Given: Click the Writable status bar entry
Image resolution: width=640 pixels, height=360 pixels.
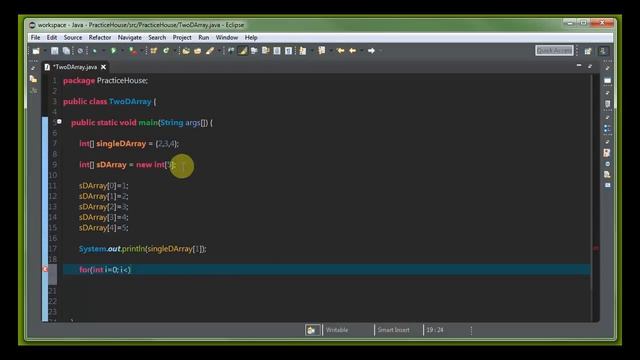Looking at the screenshot, I should (x=337, y=330).
